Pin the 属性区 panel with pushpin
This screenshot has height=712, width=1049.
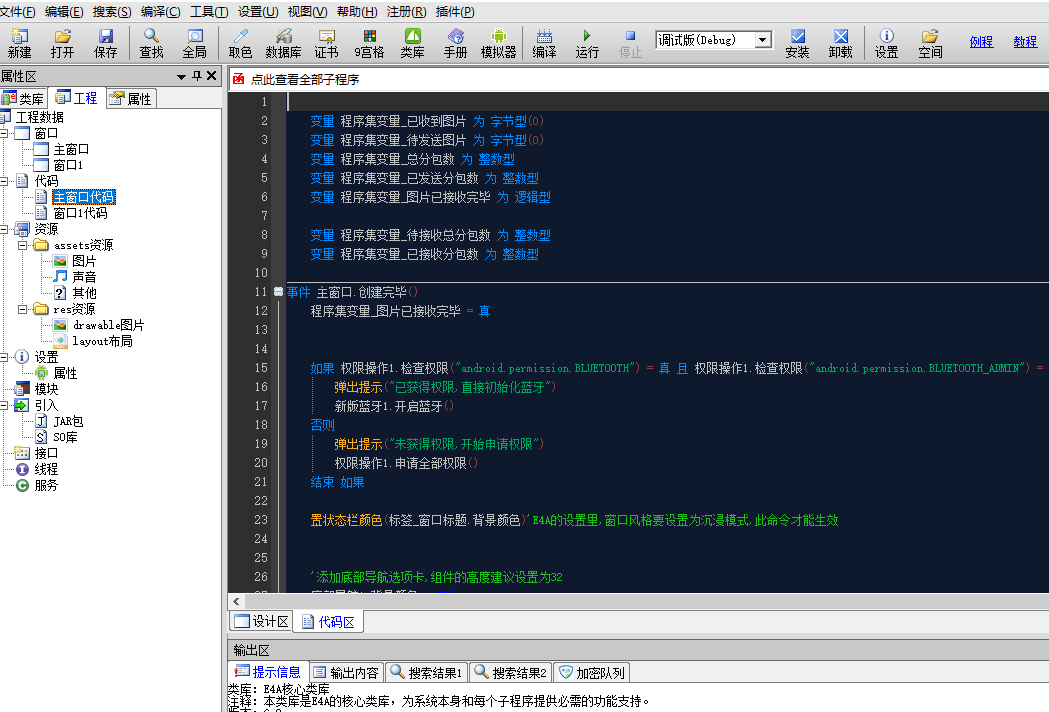click(x=197, y=76)
